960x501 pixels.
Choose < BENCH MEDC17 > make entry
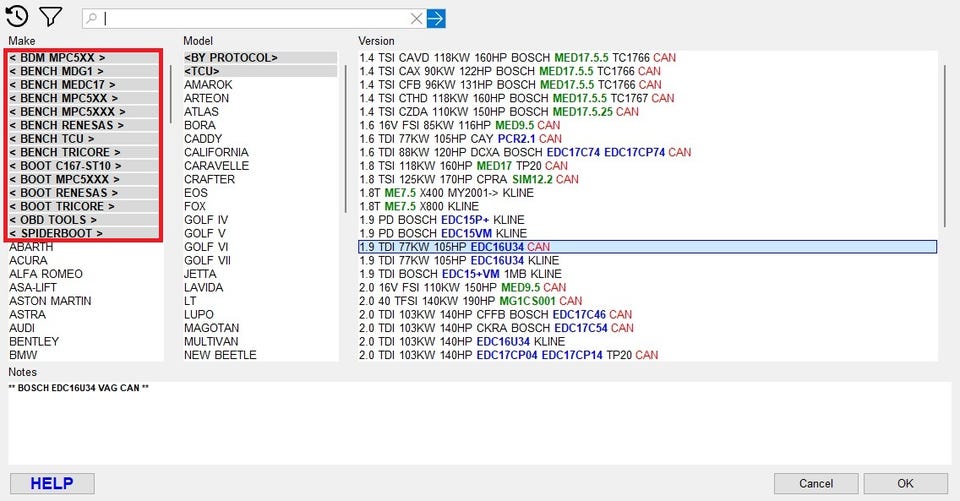point(83,85)
